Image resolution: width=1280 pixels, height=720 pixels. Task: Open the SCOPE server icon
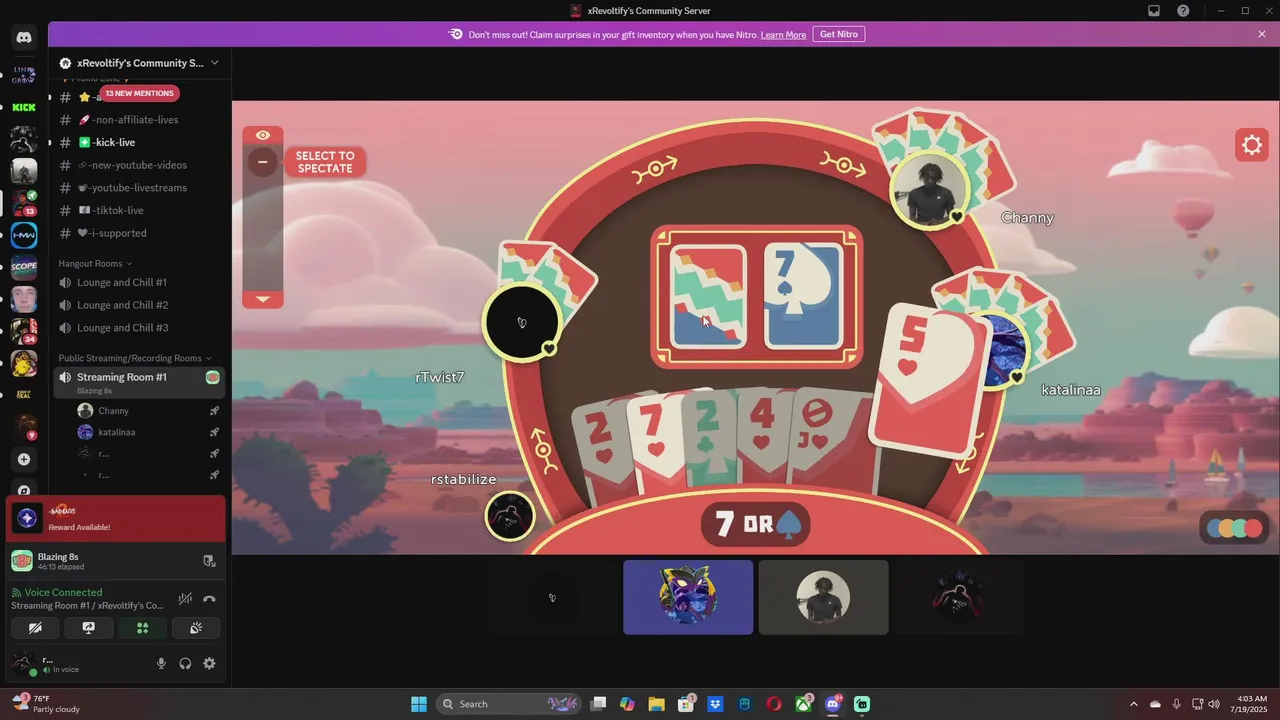tap(24, 267)
